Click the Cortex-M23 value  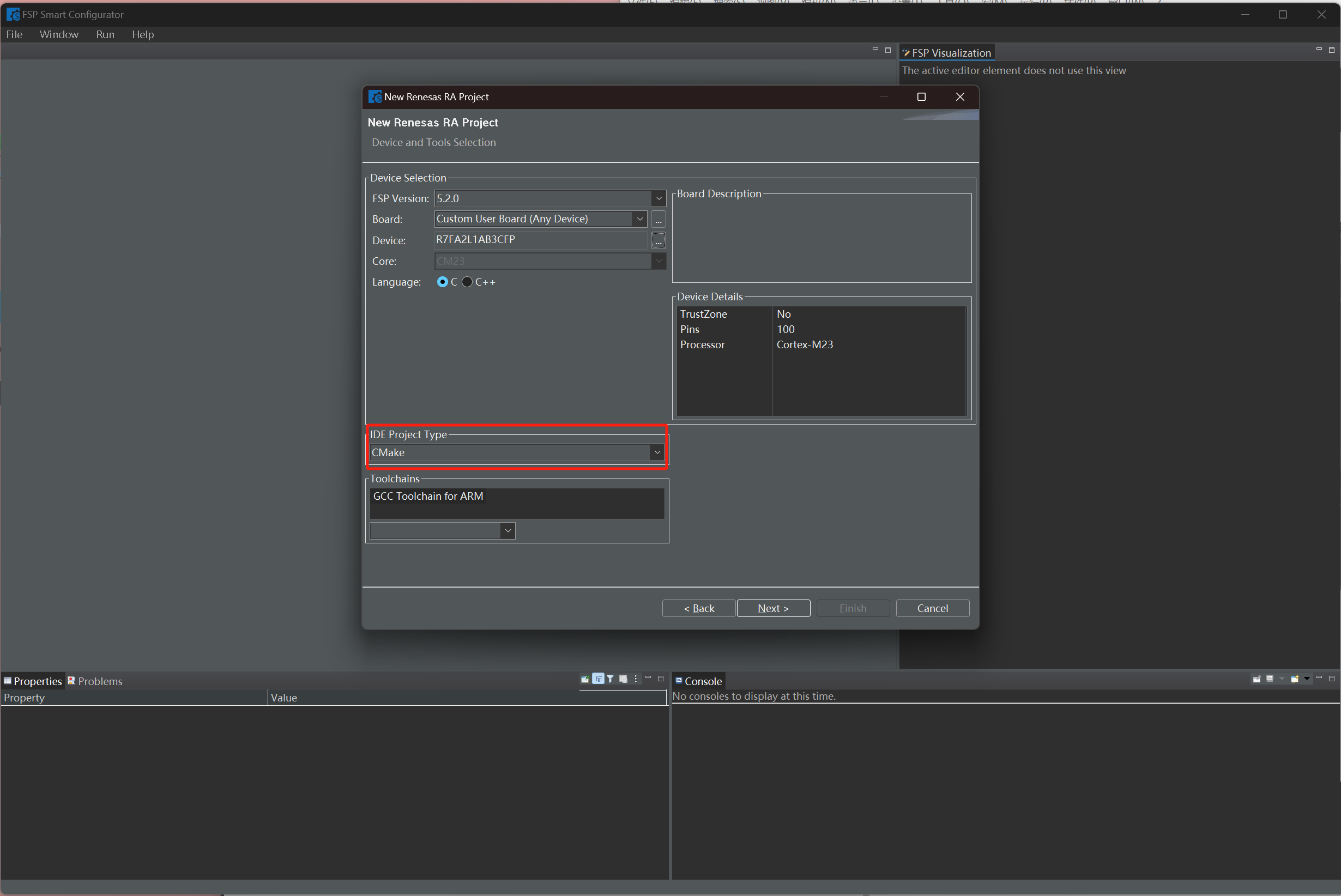click(805, 344)
